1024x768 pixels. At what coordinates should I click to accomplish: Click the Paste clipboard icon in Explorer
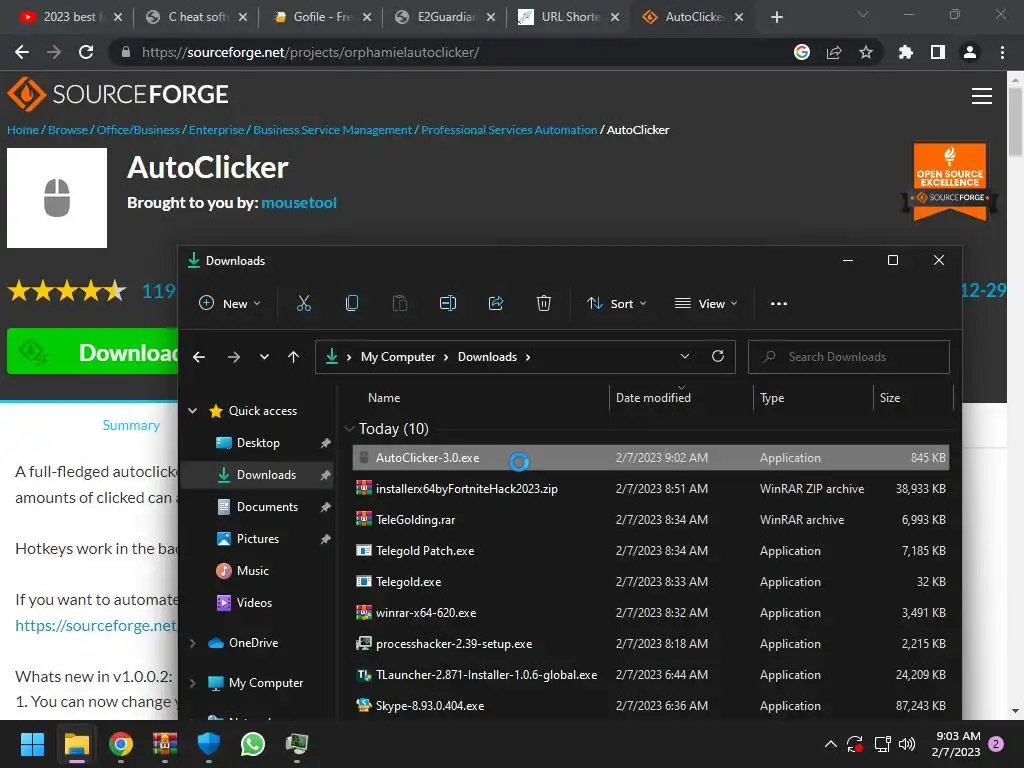click(x=400, y=303)
